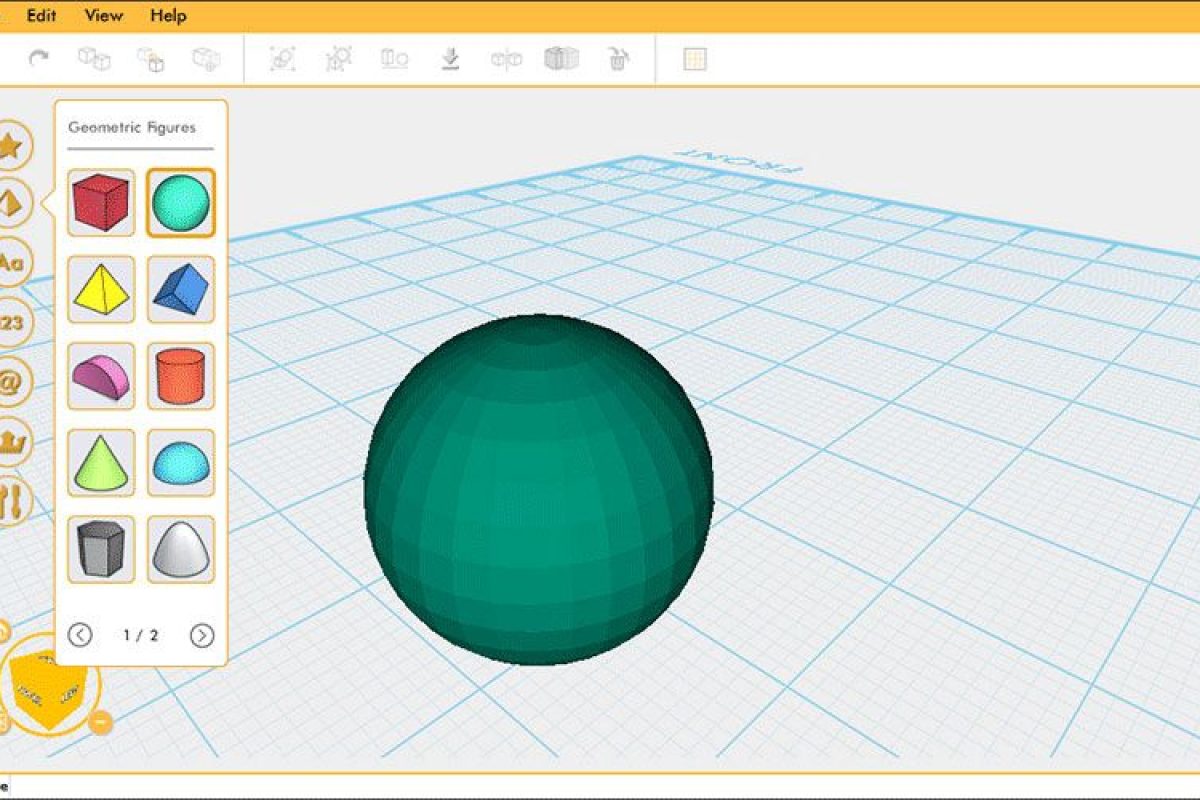Click the scale object toolbar icon
1200x800 pixels.
[339, 59]
